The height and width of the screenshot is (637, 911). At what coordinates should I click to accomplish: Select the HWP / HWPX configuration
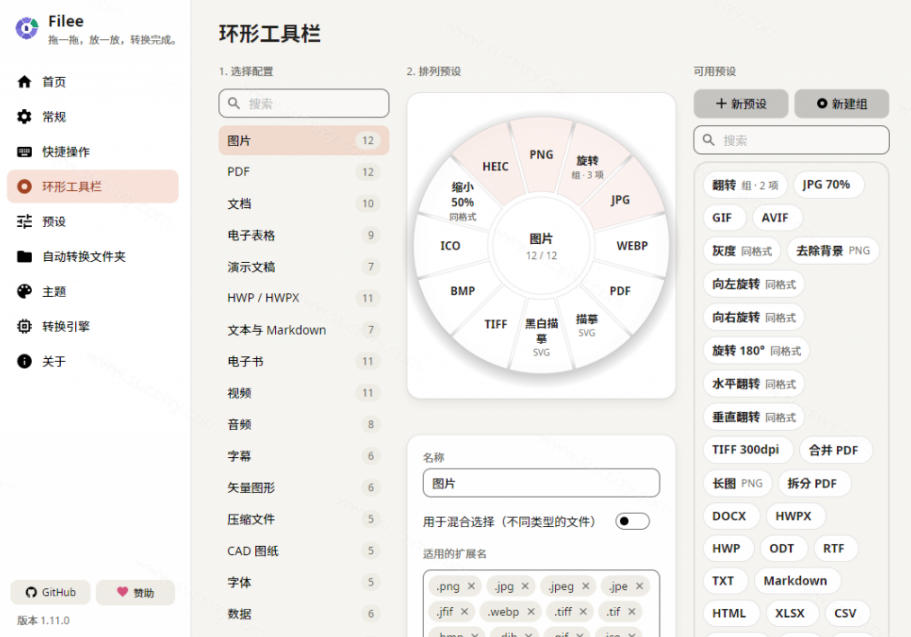[x=304, y=298]
